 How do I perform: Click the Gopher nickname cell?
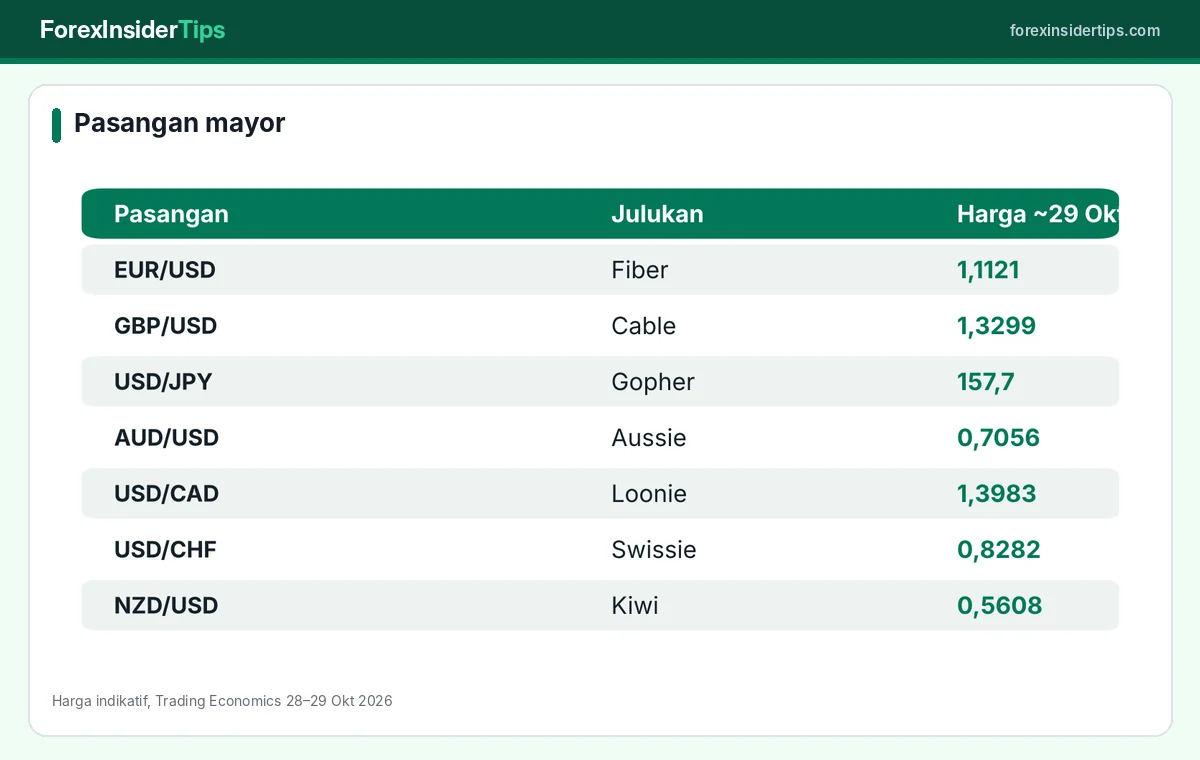(x=653, y=382)
